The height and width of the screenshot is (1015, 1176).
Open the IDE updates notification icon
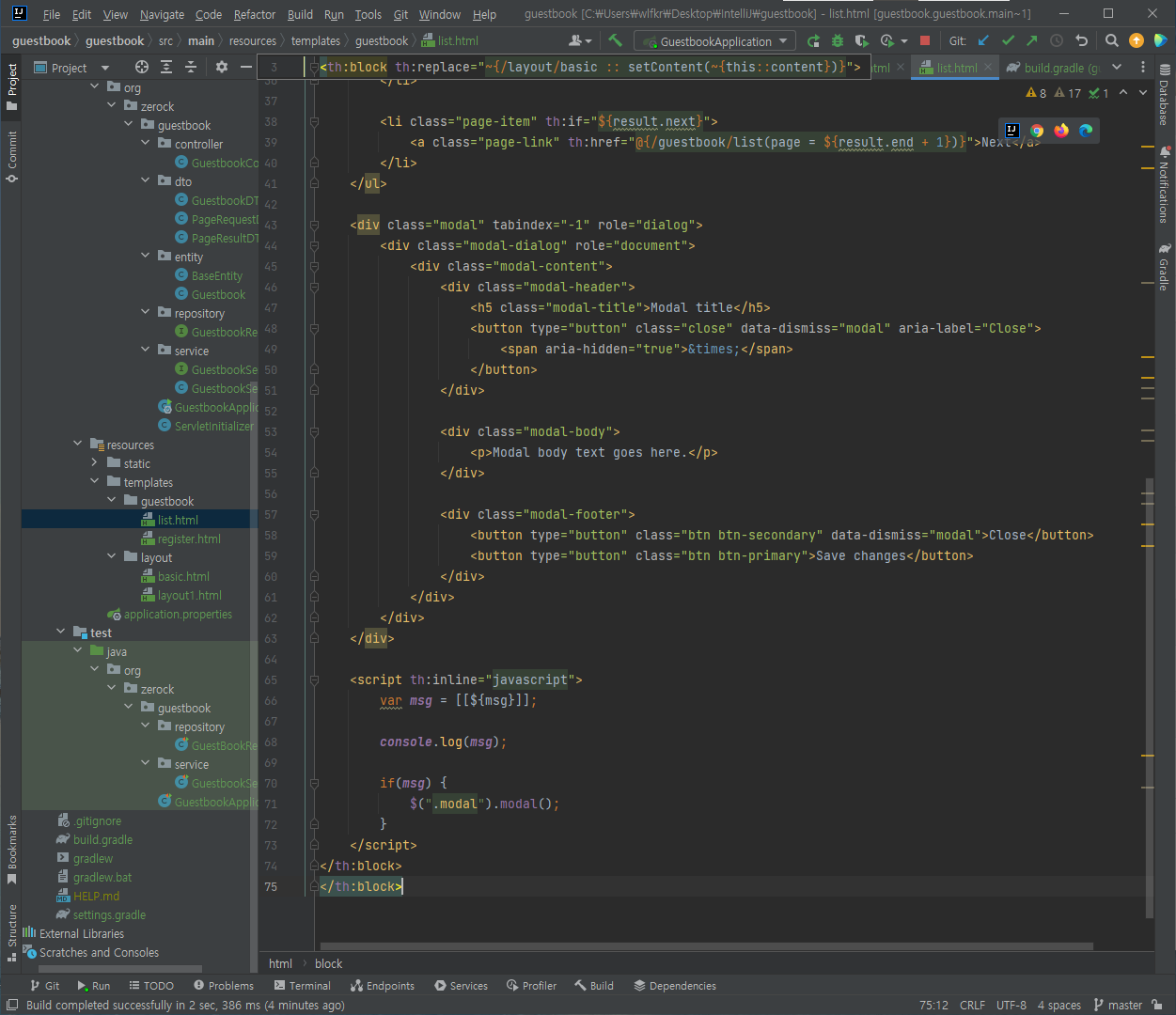[1137, 40]
